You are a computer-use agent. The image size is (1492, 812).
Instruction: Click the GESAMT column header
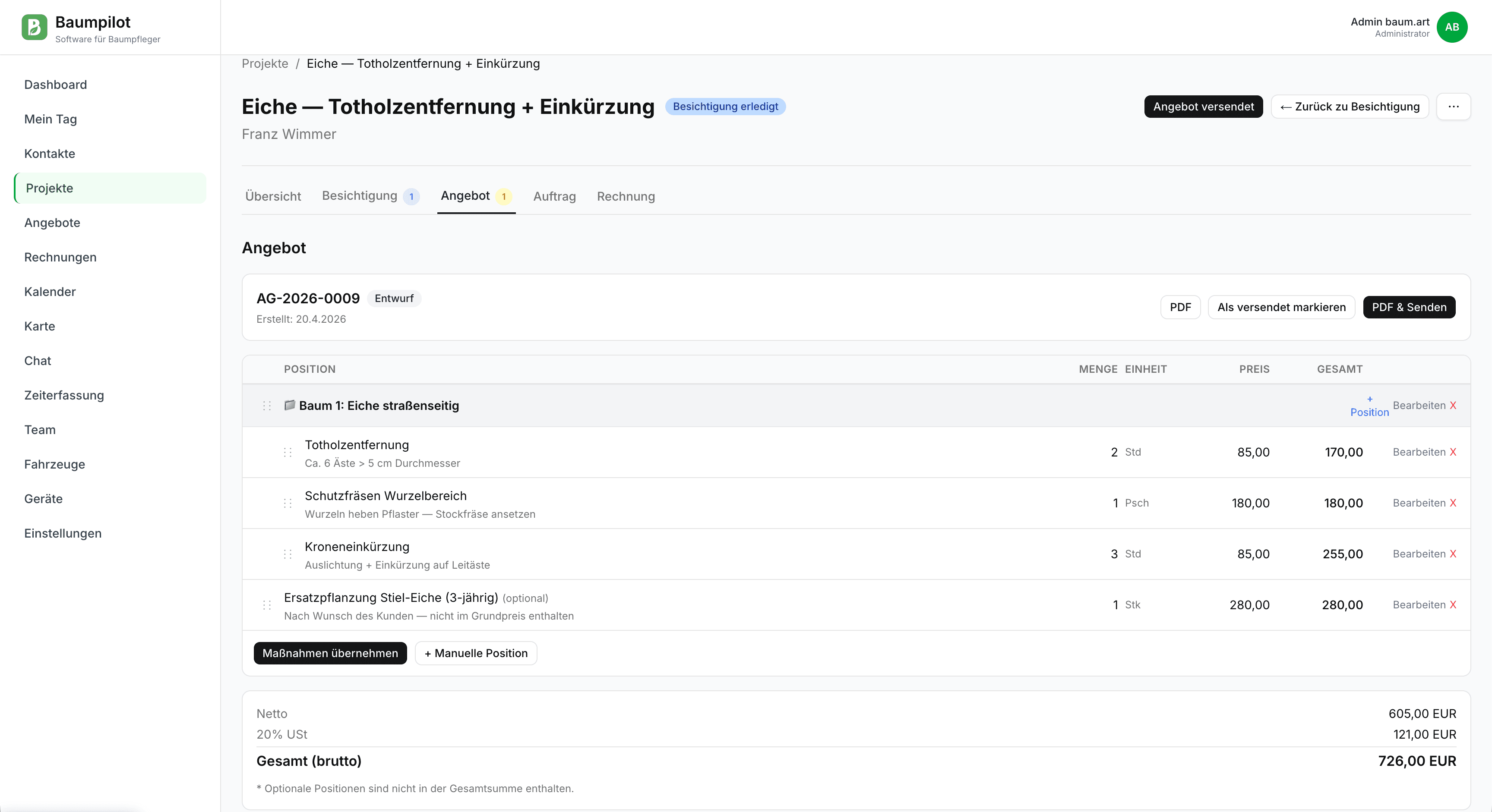[x=1340, y=369]
